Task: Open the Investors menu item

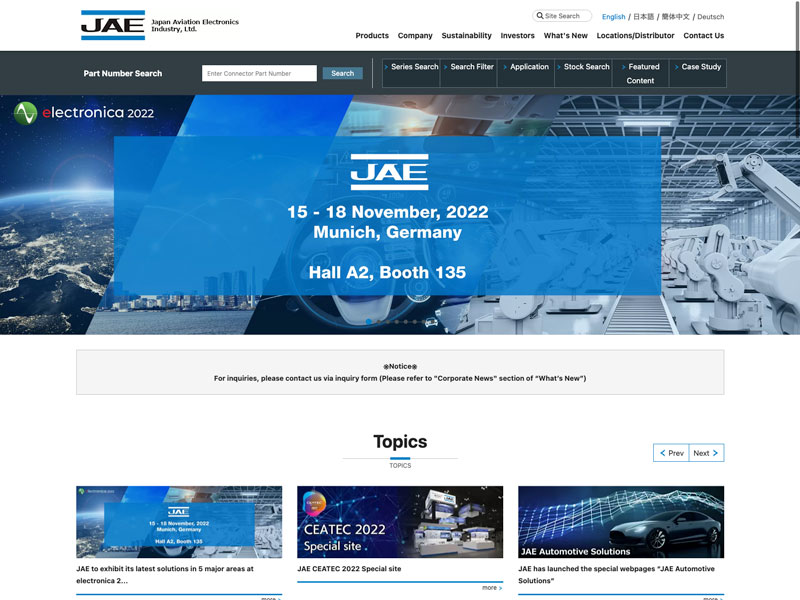Action: pyautogui.click(x=518, y=36)
